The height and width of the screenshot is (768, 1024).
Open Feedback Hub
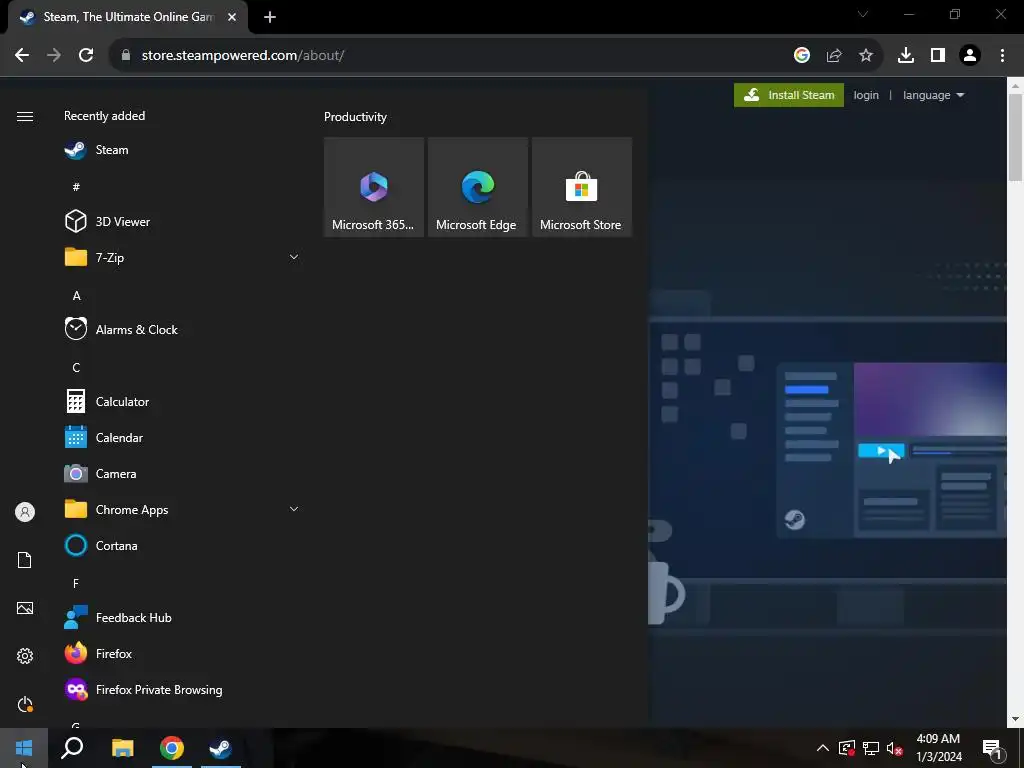(182, 617)
